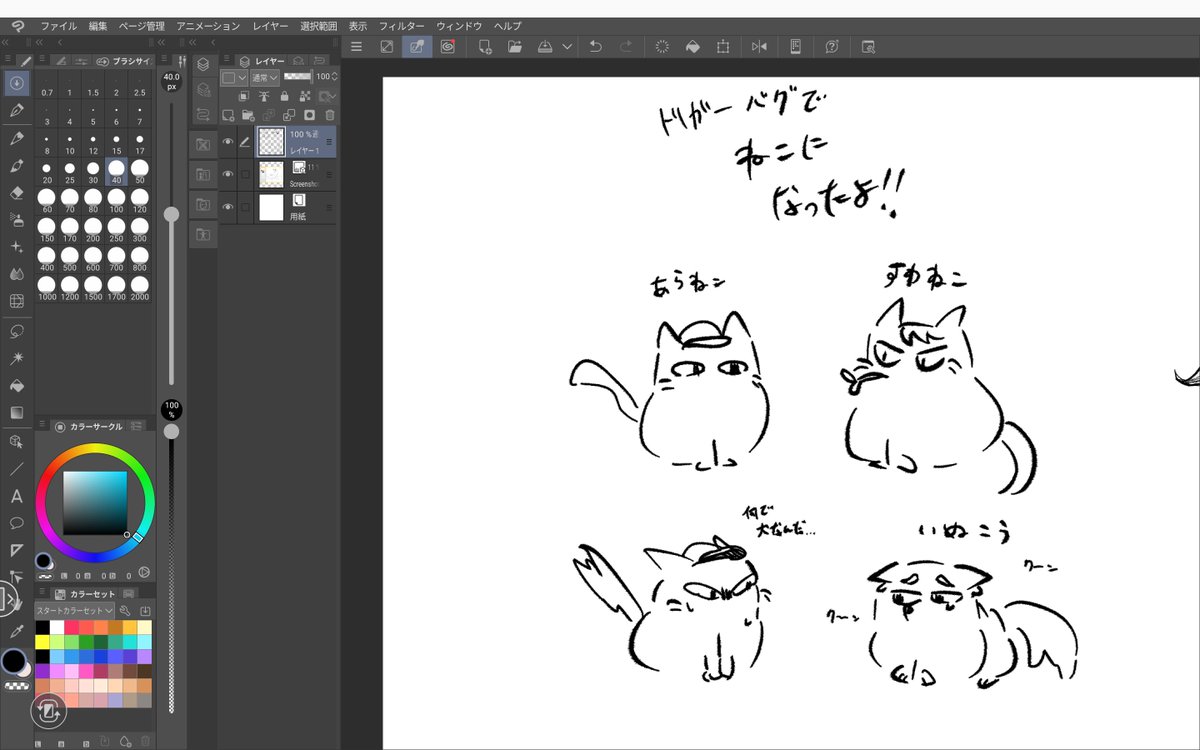Check the box next to 用紙 layer
The height and width of the screenshot is (750, 1200).
point(246,207)
